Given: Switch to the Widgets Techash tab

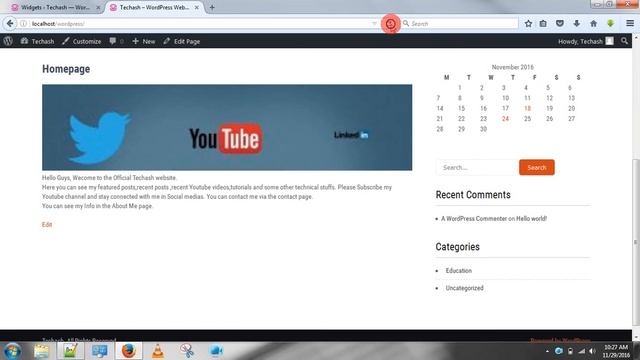Looking at the screenshot, I should [x=56, y=7].
